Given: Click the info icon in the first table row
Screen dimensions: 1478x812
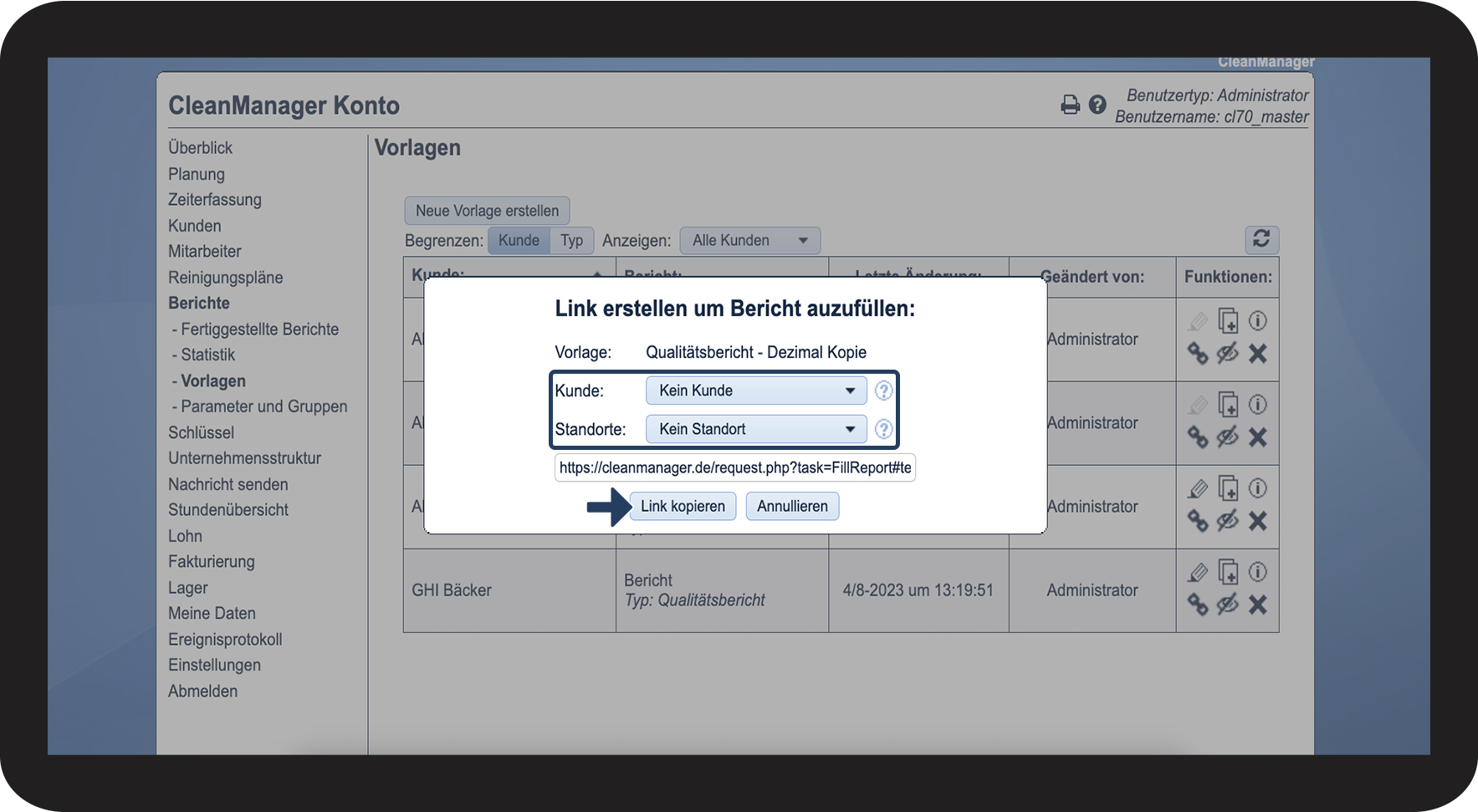Looking at the screenshot, I should coord(1258,321).
